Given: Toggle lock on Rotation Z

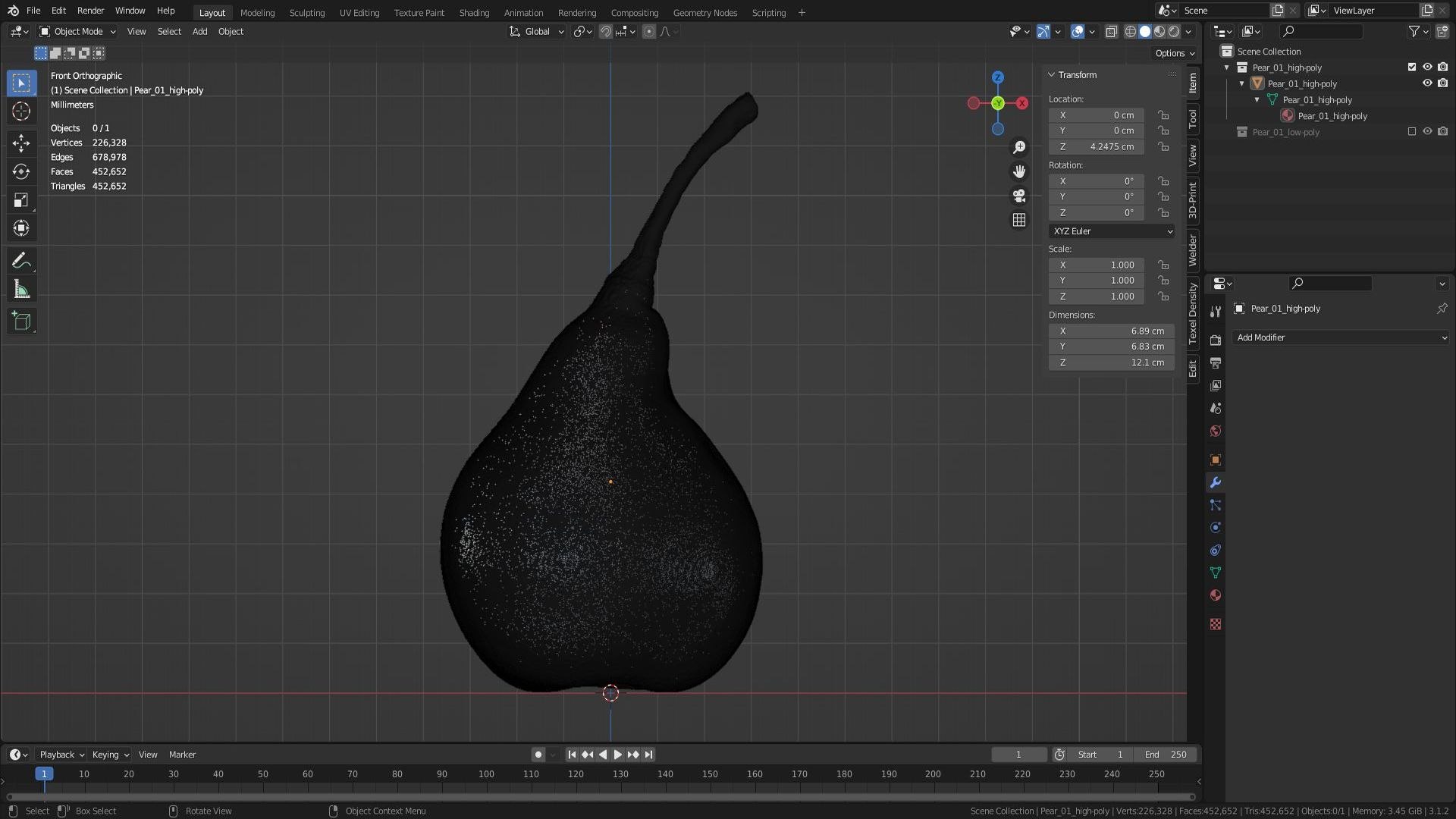Looking at the screenshot, I should pyautogui.click(x=1163, y=213).
